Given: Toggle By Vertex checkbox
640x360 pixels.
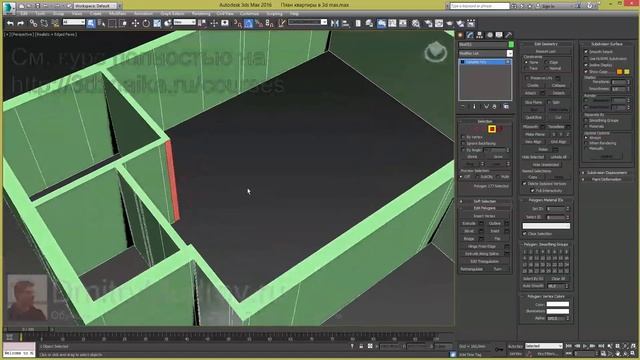Looking at the screenshot, I should click(463, 137).
